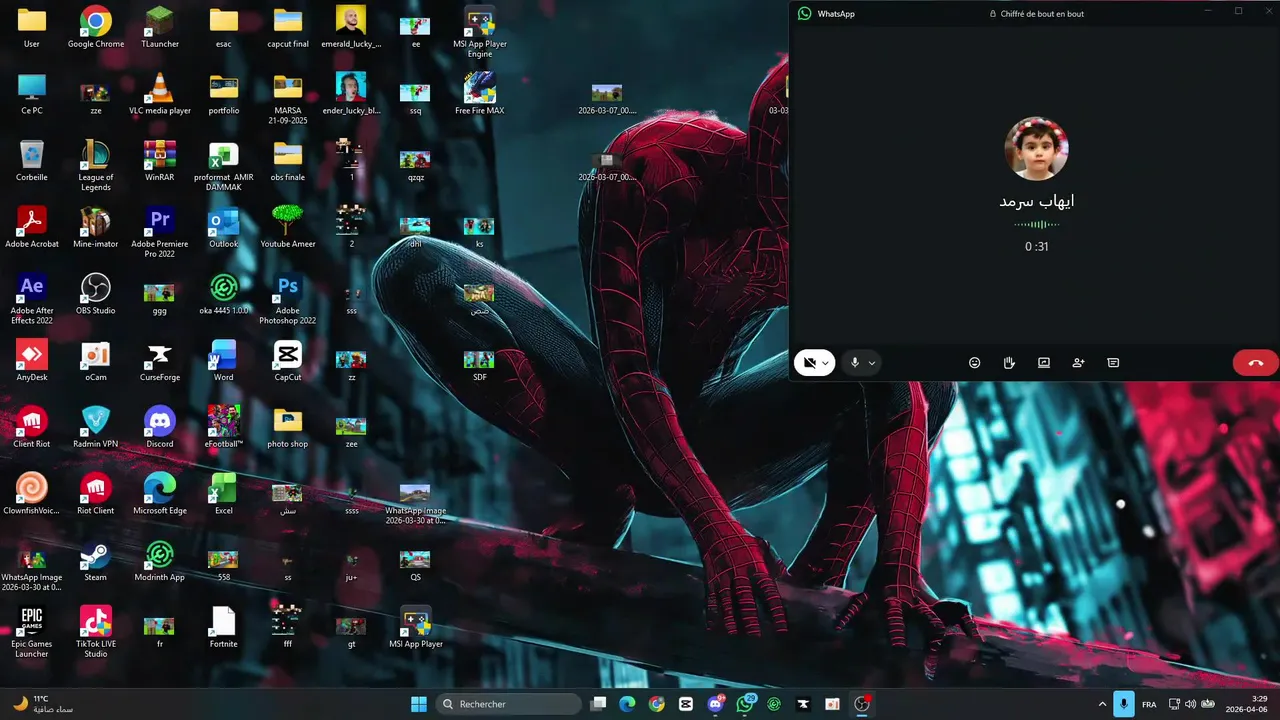Select Modrinth App desktop icon
This screenshot has width=1280, height=720.
tap(160, 560)
